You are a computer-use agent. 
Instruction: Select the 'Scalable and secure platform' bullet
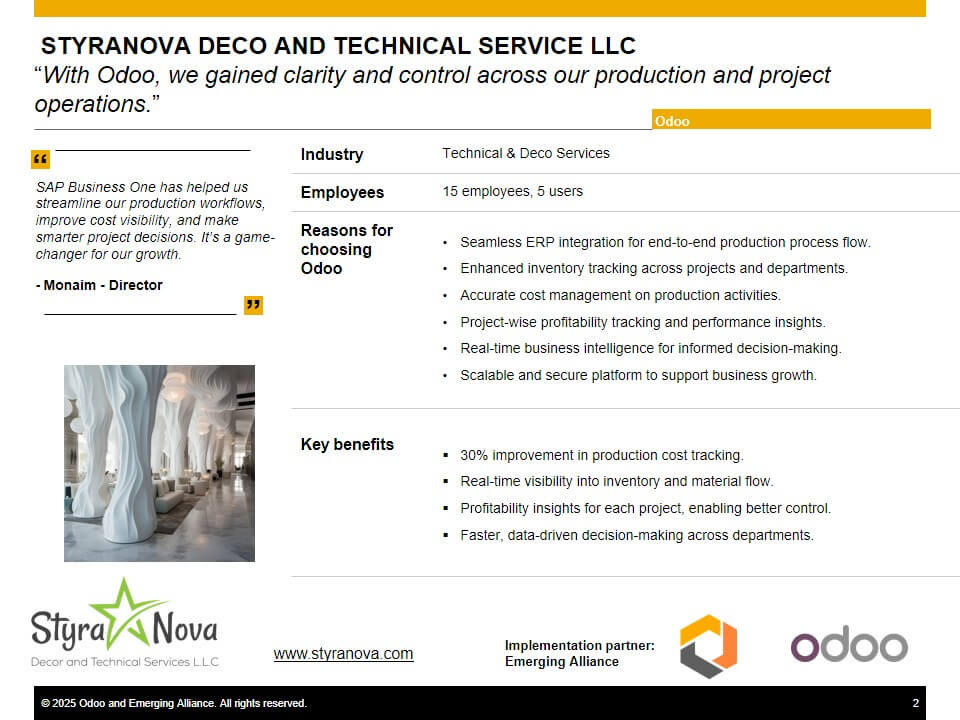(639, 375)
